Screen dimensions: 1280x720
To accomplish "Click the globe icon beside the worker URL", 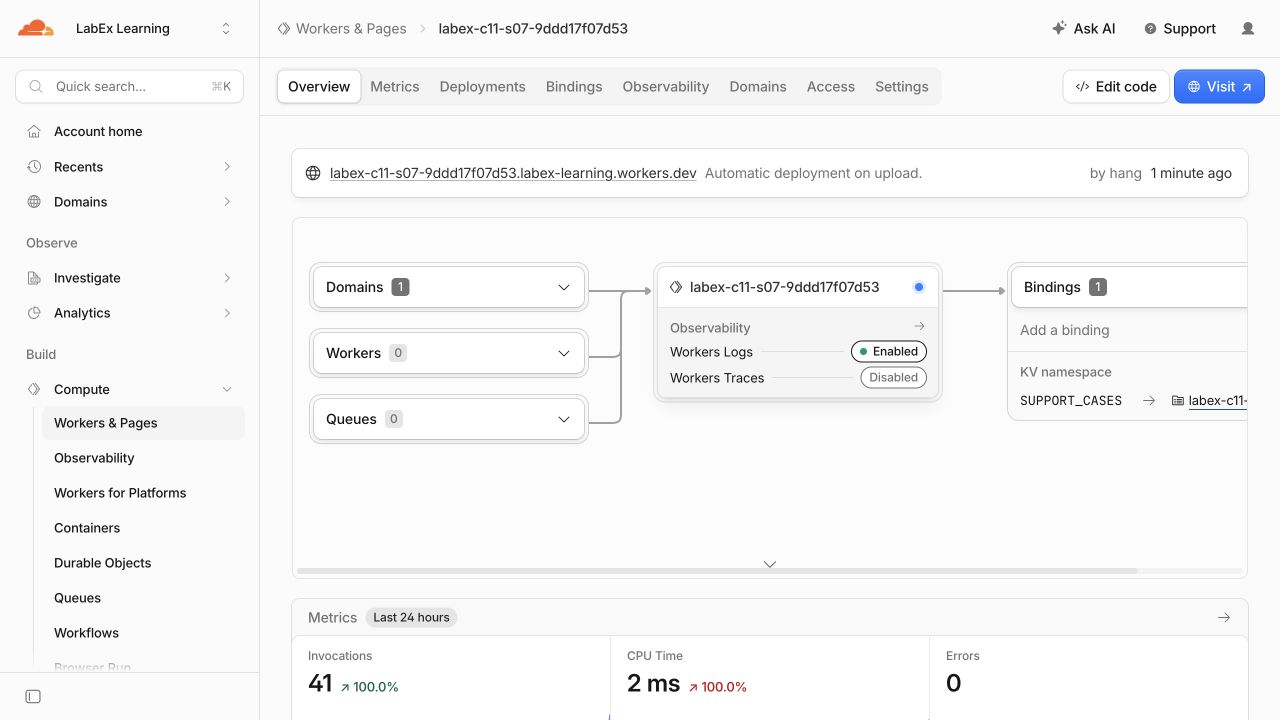I will coord(313,173).
